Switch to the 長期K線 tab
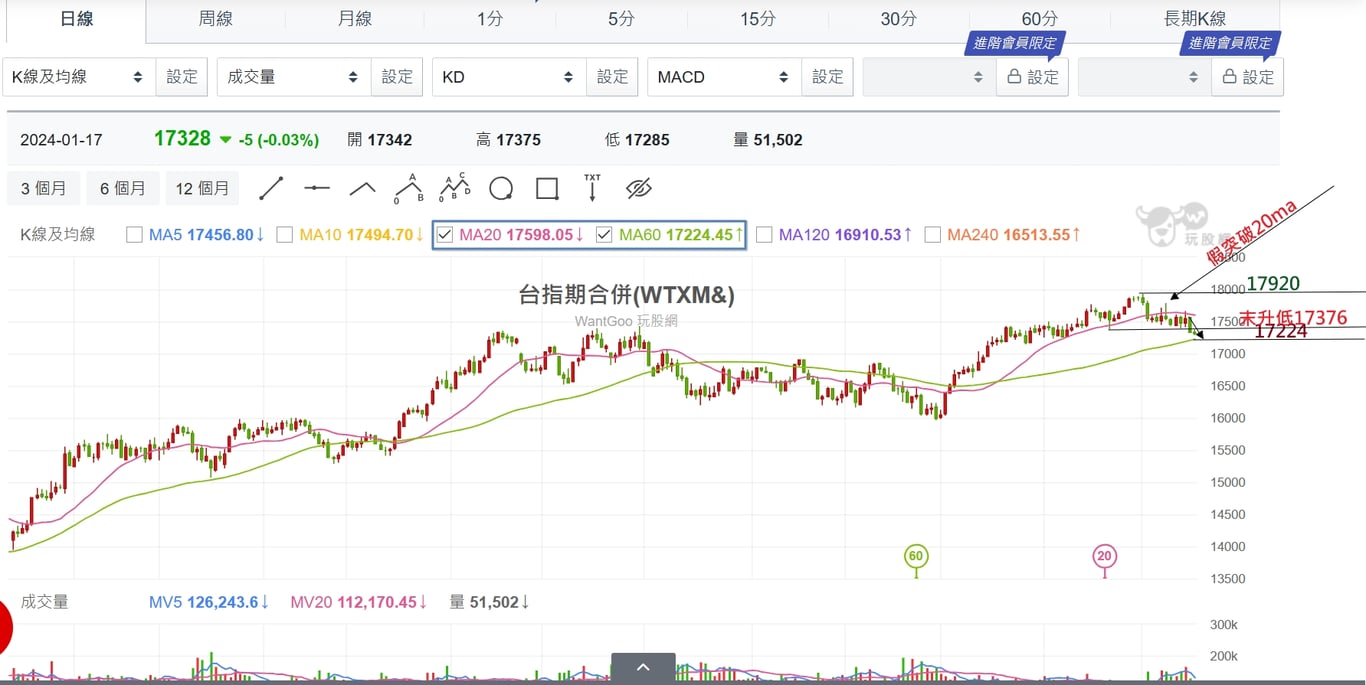 (1195, 19)
